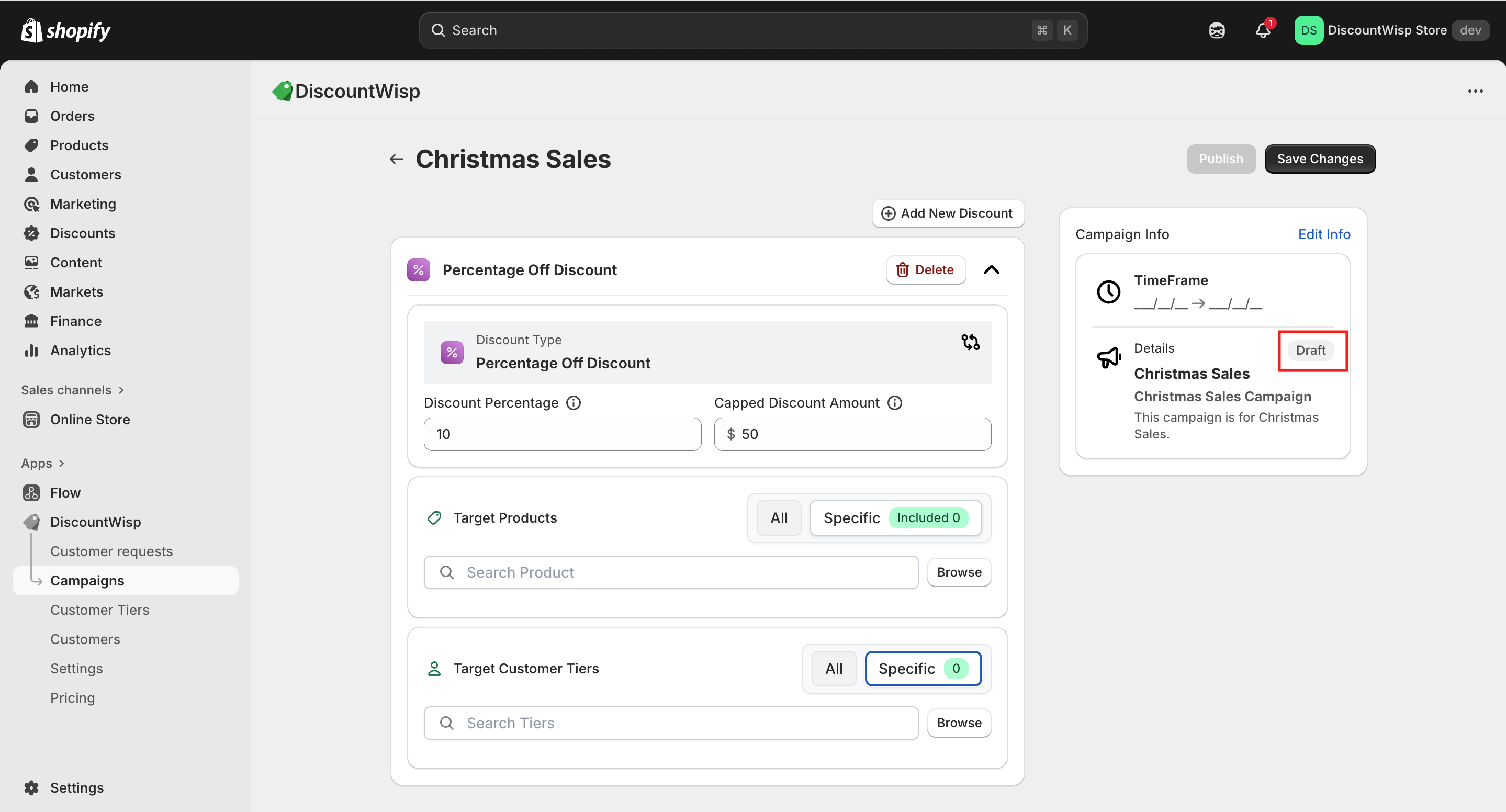Go to Discounts in sidebar

pos(83,233)
